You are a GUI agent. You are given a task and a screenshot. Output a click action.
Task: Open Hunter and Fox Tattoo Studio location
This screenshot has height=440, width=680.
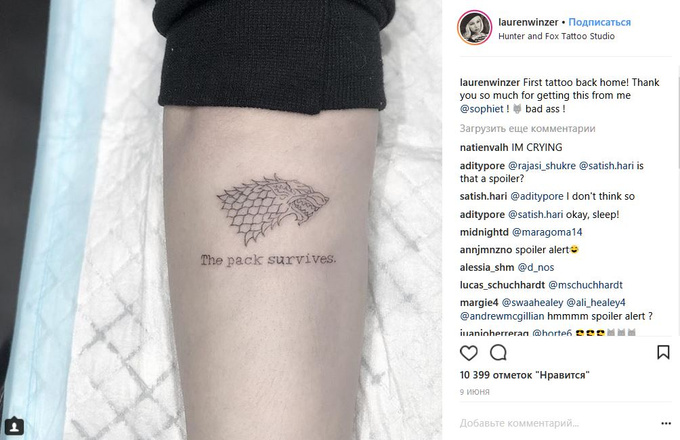point(556,36)
